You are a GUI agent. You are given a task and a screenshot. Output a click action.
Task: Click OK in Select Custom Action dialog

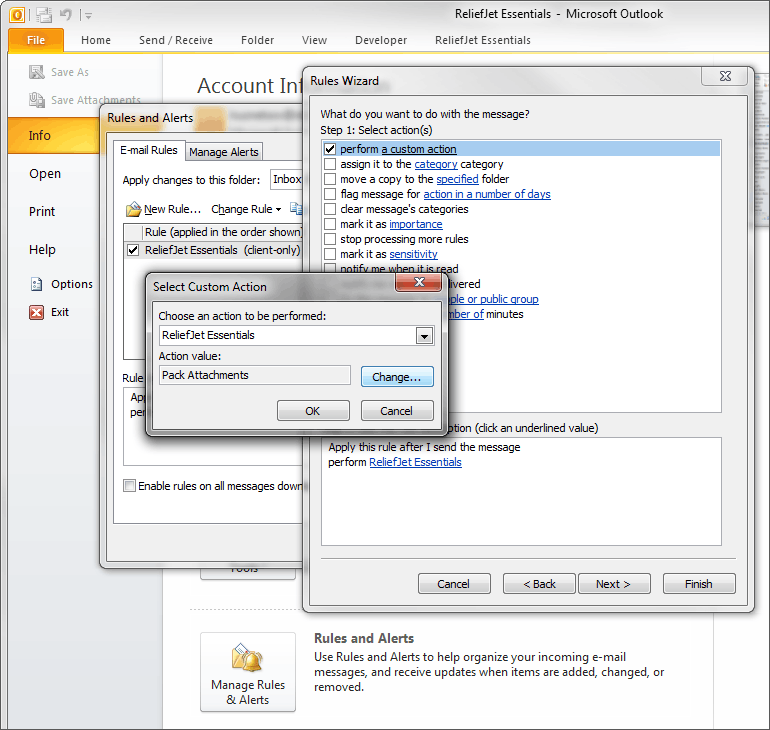pyautogui.click(x=313, y=410)
